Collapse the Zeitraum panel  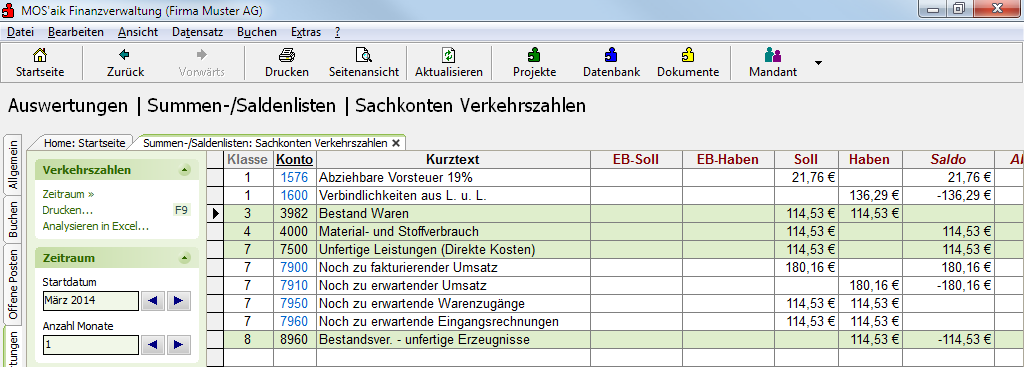pyautogui.click(x=185, y=259)
